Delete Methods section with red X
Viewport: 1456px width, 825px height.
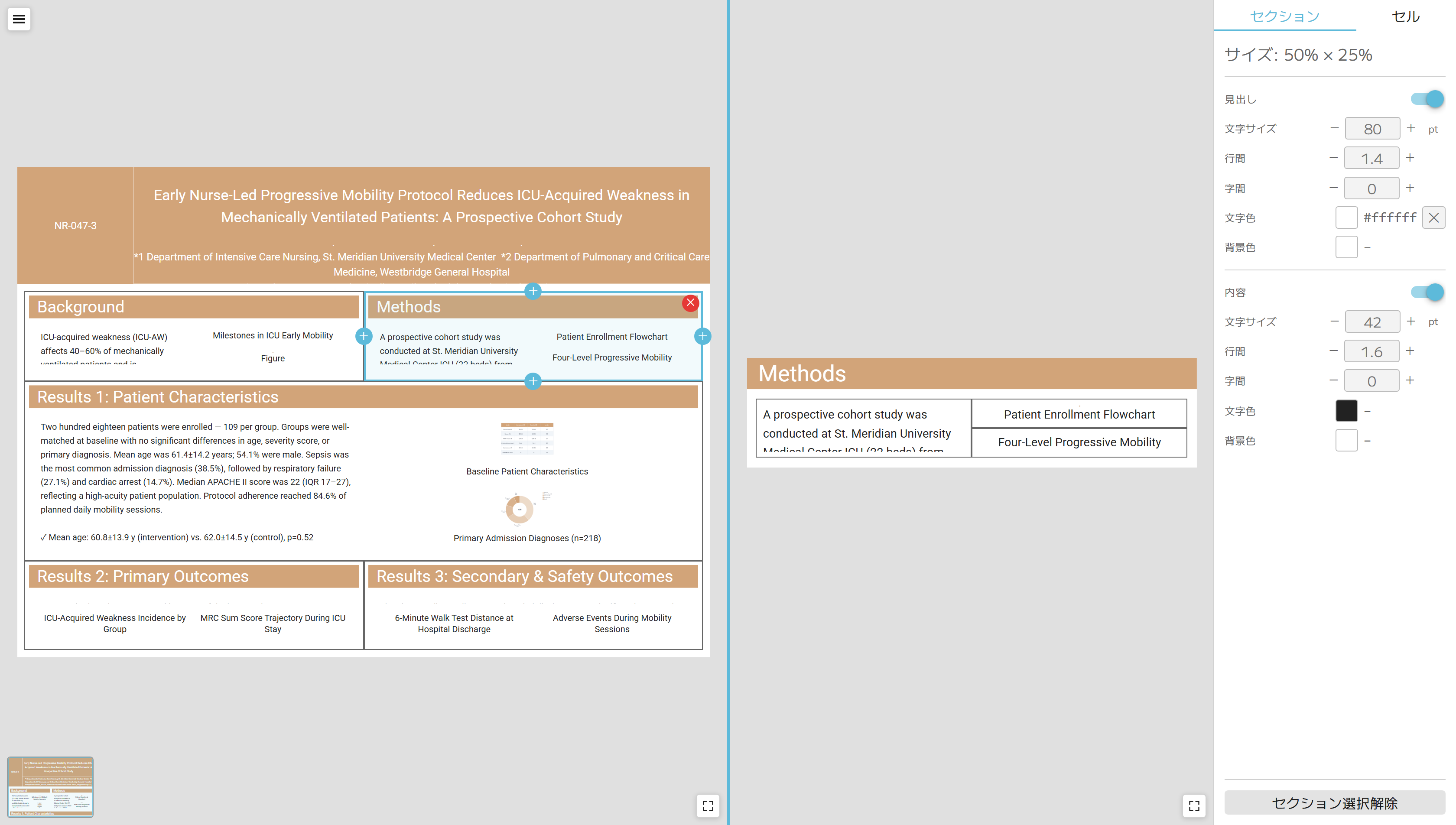690,302
